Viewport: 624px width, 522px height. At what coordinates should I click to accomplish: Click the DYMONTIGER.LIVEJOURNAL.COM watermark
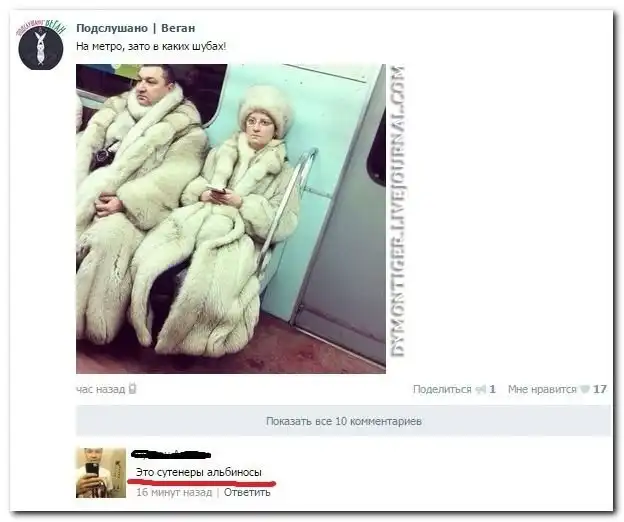point(397,211)
